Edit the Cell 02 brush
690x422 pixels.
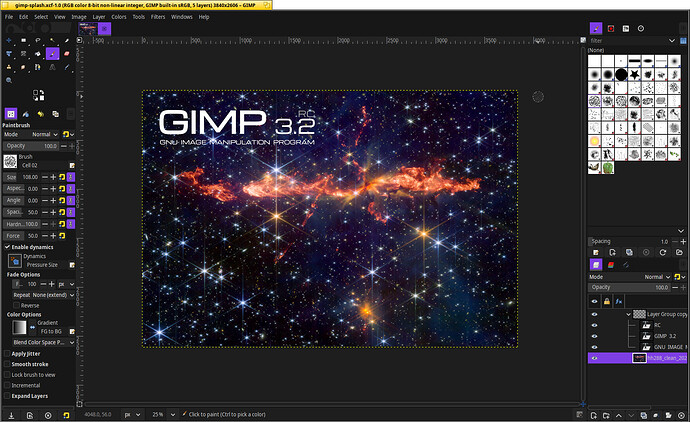point(72,165)
